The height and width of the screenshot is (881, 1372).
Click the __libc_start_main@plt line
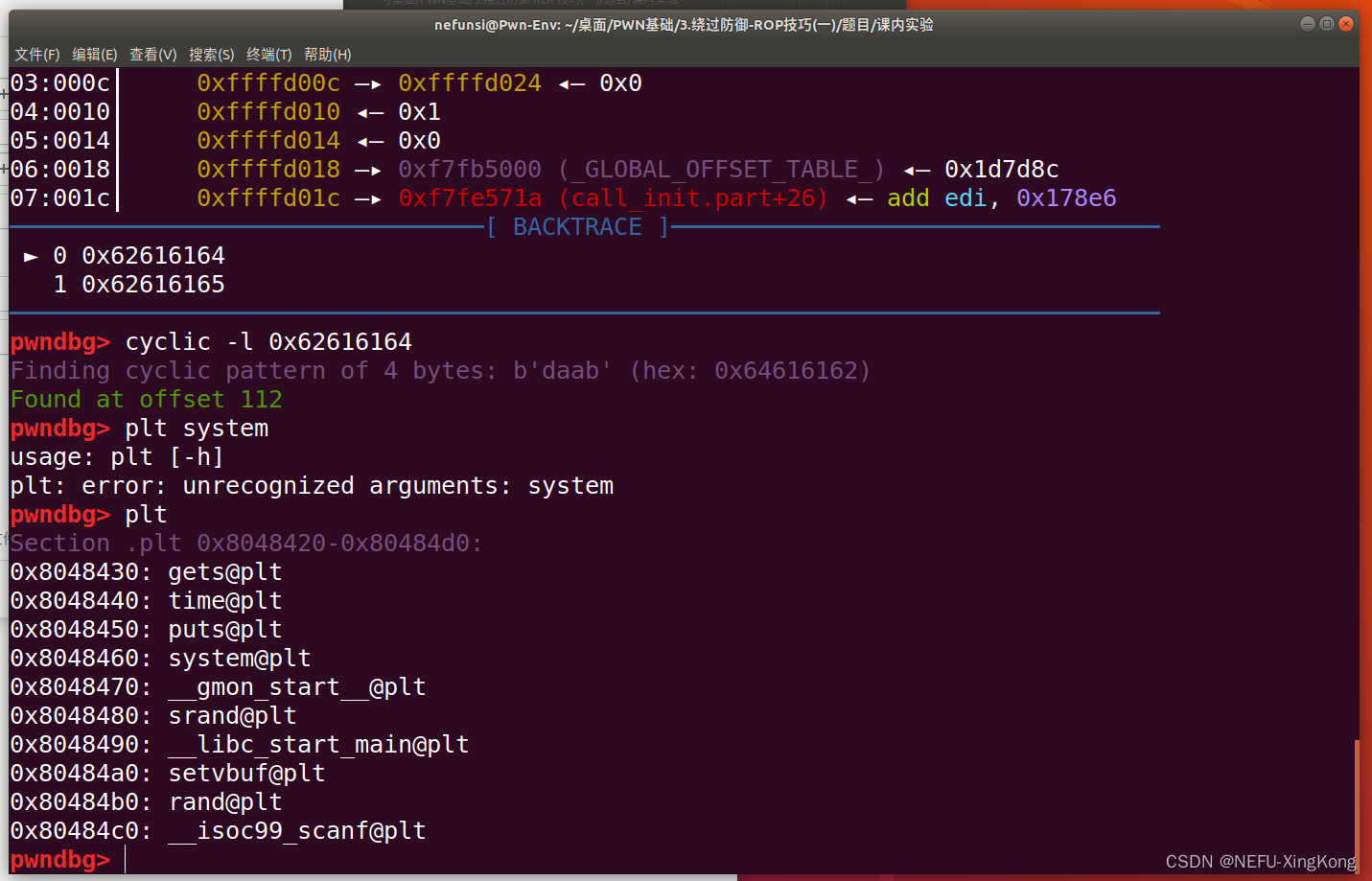pos(240,745)
